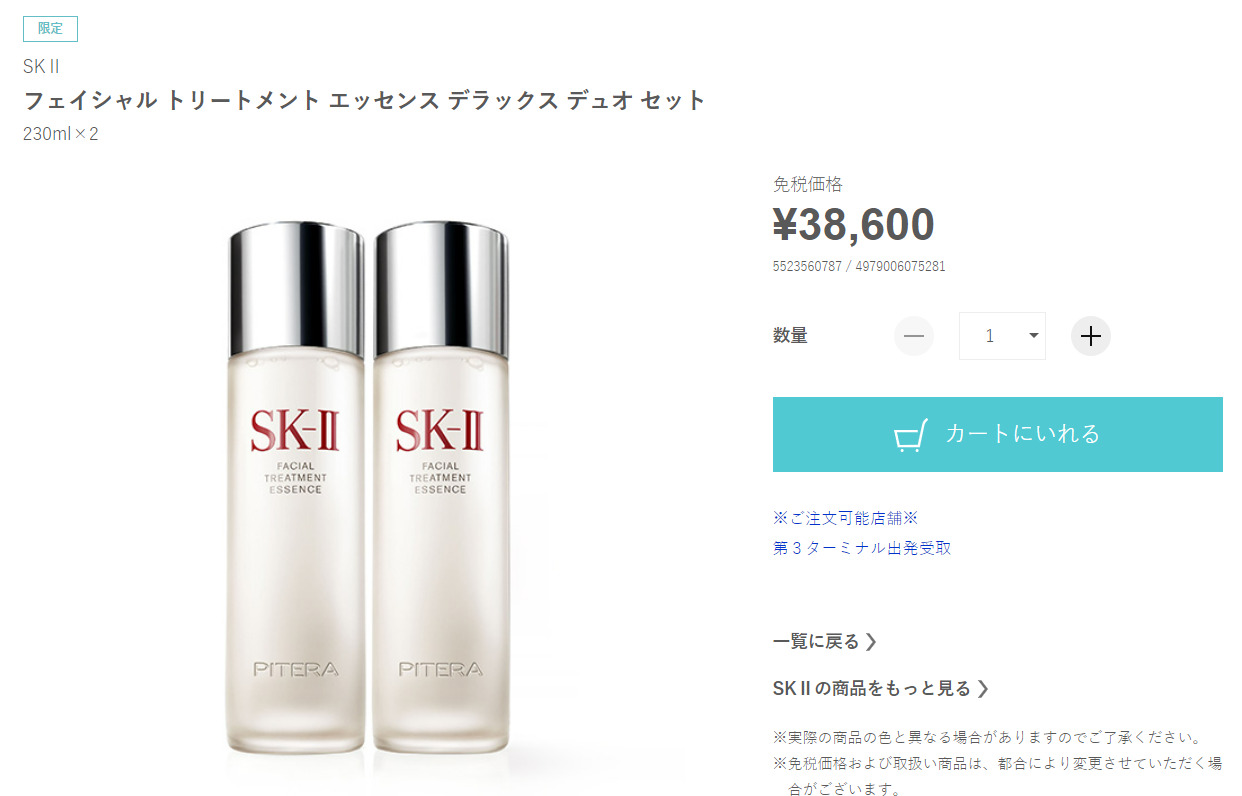The image size is (1242, 796).
Task: Click the 230ml×2 volume text
Action: point(61,133)
